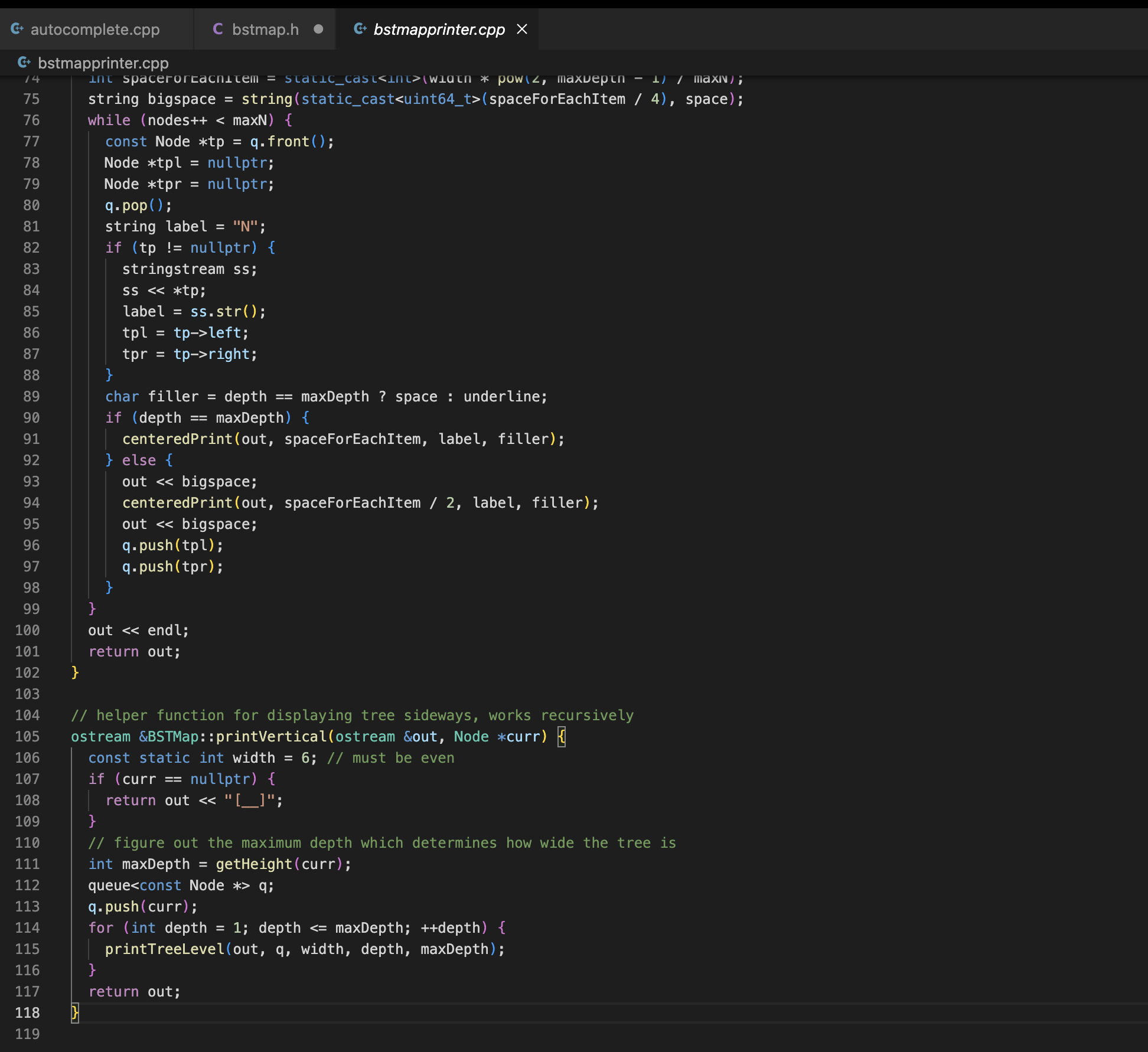Click q.push(curr) on line 113
The width and height of the screenshot is (1148, 1052).
142,906
